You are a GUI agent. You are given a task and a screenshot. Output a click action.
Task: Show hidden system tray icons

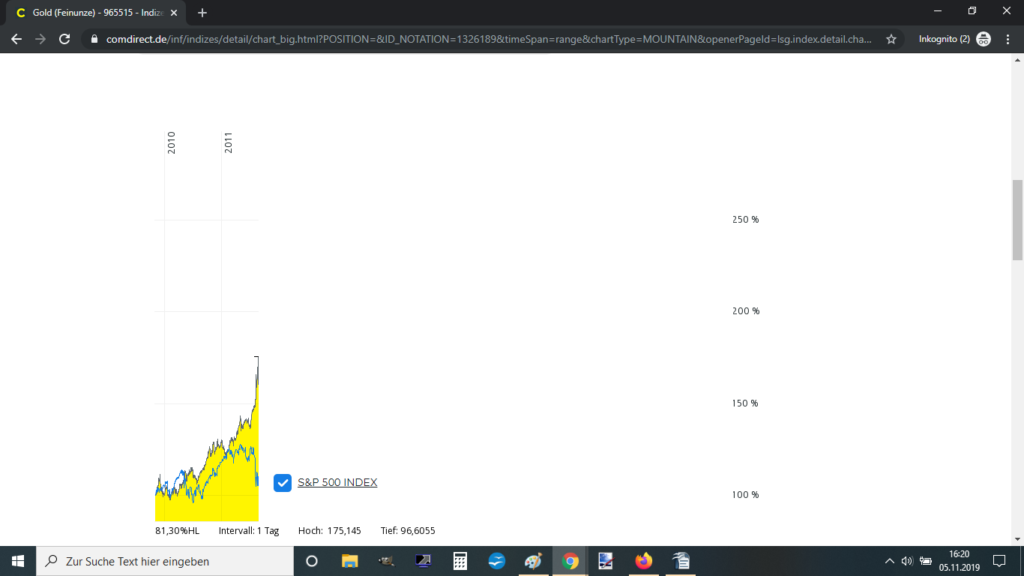tap(889, 561)
